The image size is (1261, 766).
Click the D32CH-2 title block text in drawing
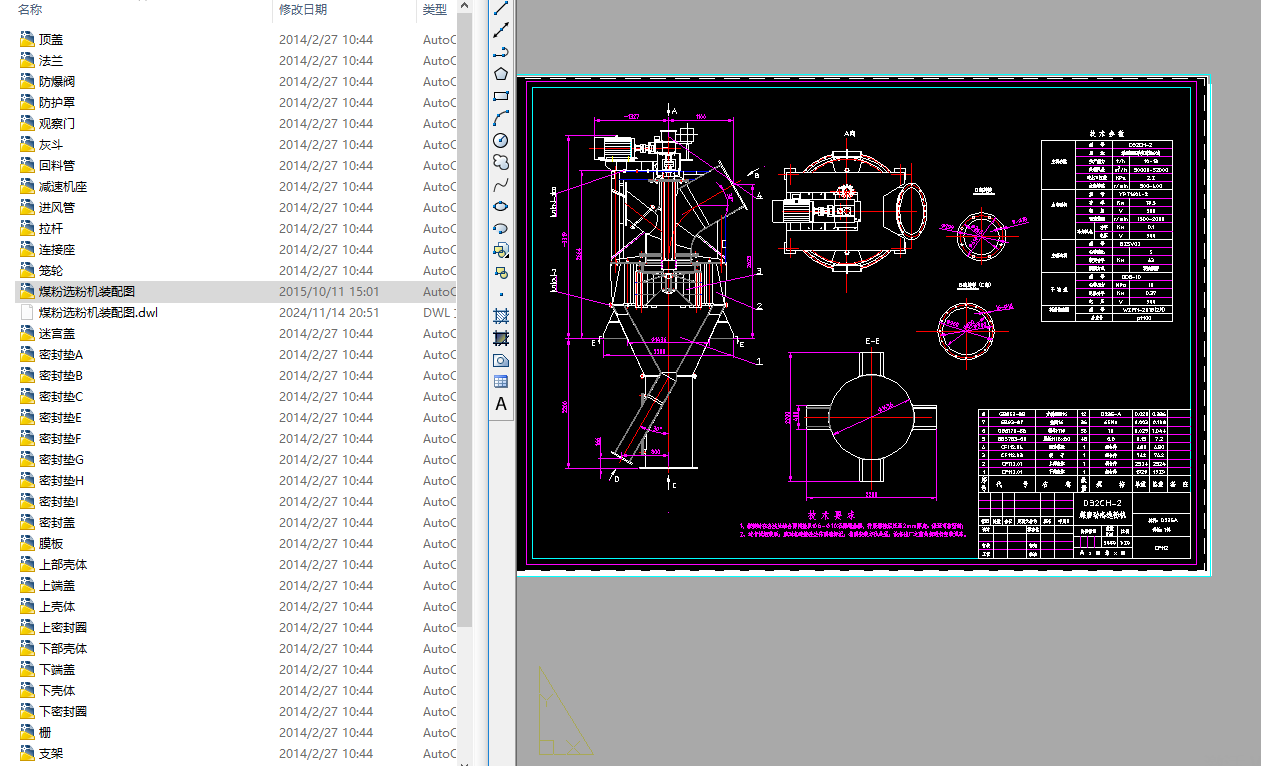[1103, 503]
